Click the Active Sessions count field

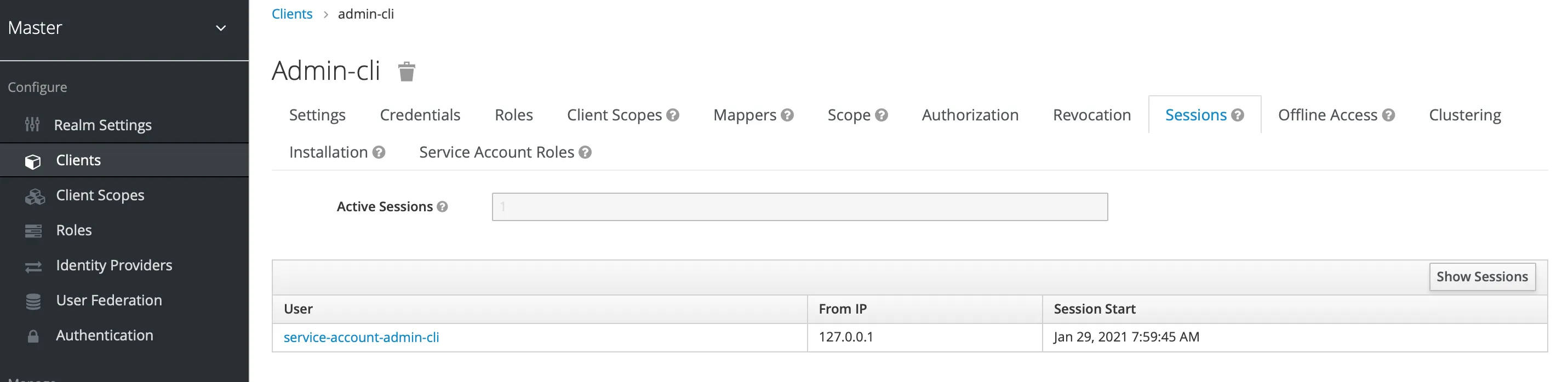(800, 207)
